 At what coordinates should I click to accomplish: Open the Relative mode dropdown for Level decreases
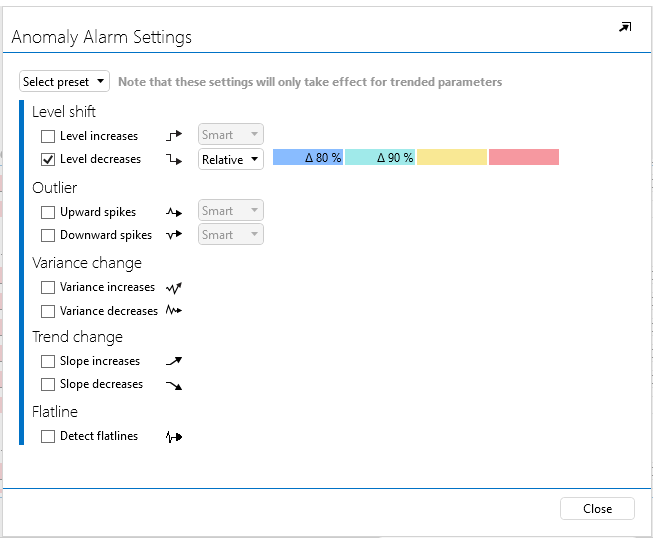[231, 159]
